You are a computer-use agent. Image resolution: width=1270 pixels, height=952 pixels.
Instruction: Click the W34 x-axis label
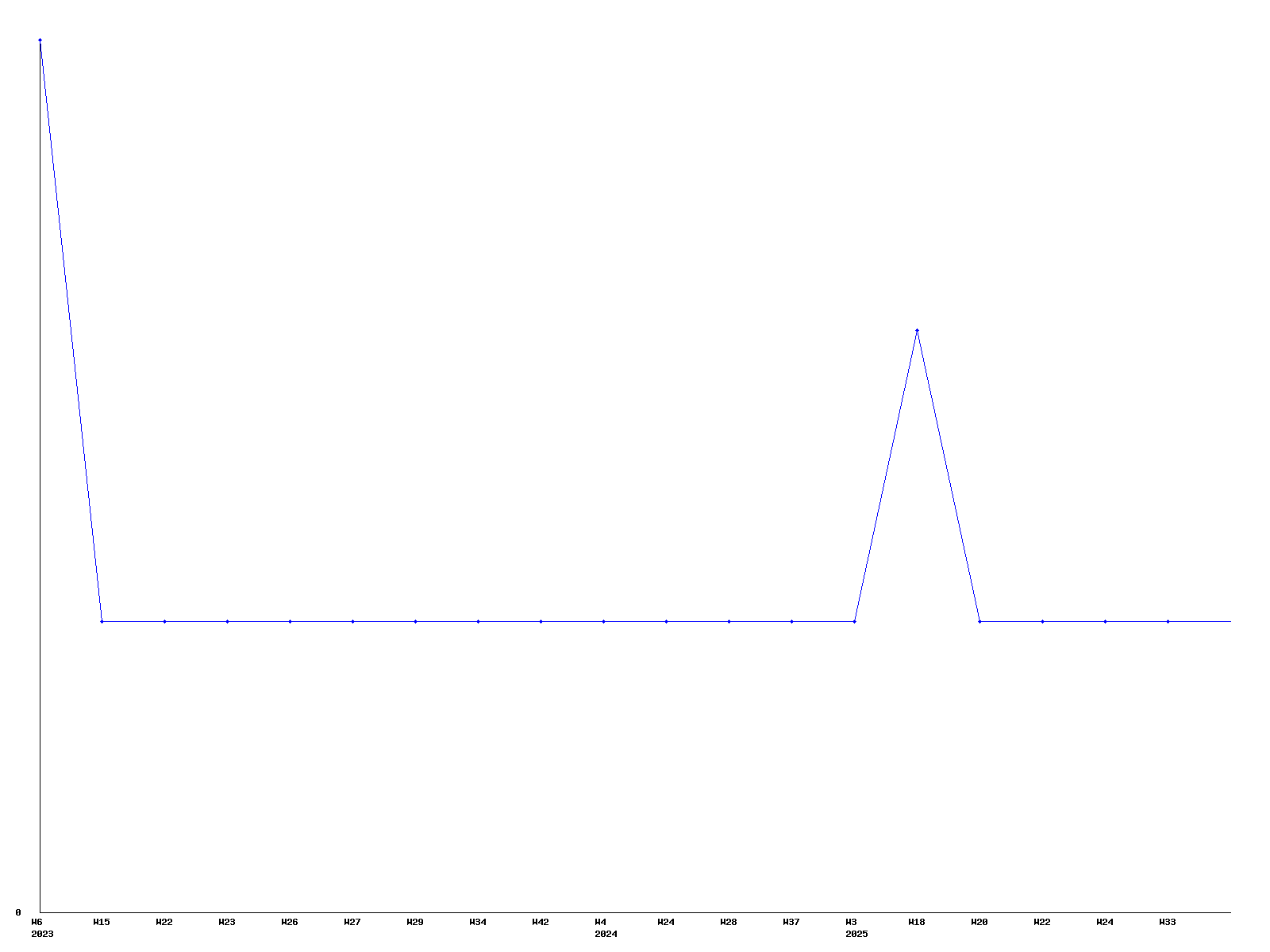pos(478,922)
